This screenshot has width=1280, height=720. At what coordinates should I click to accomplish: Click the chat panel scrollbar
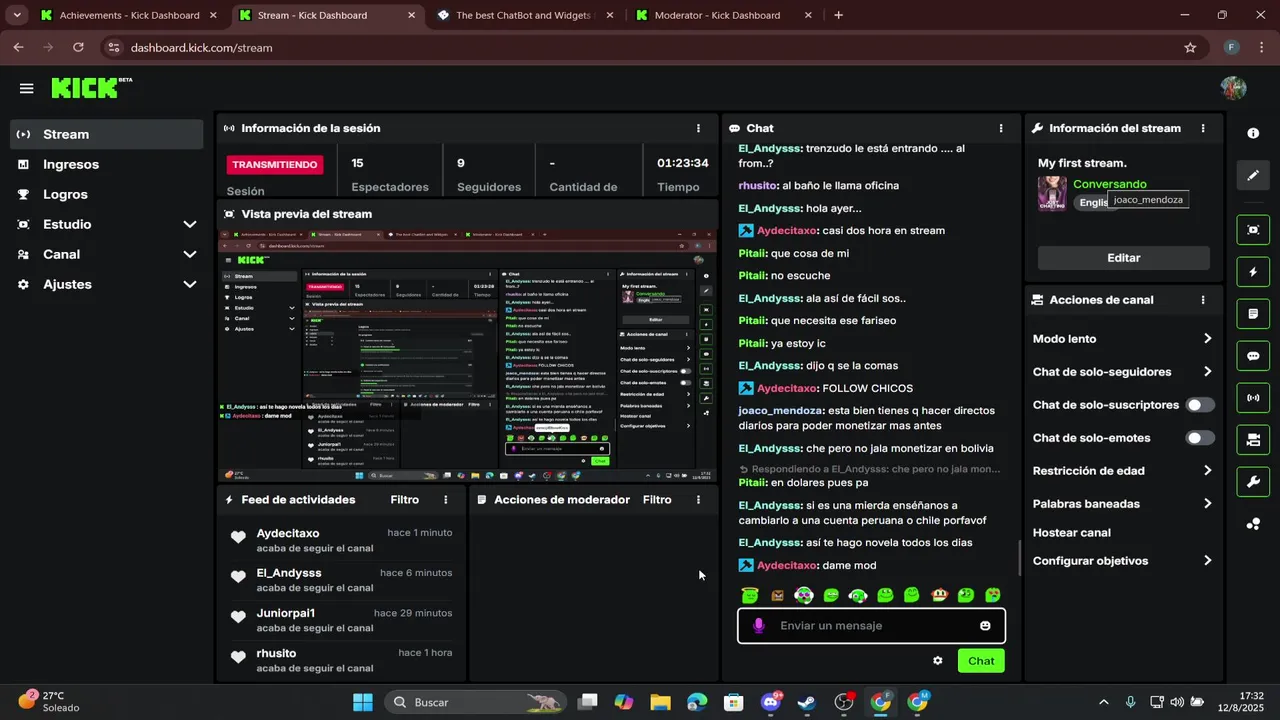[1019, 558]
